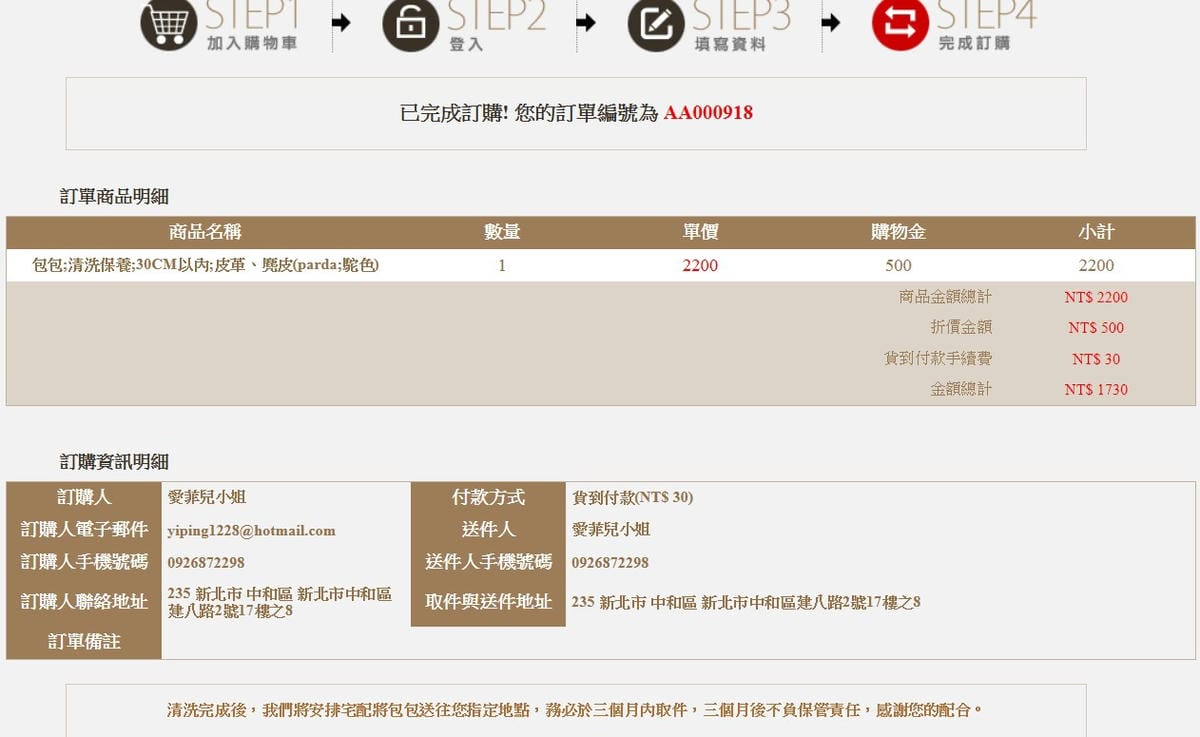This screenshot has height=737, width=1200.
Task: Click the 送件人手機號碼 label cell
Action: pos(488,562)
